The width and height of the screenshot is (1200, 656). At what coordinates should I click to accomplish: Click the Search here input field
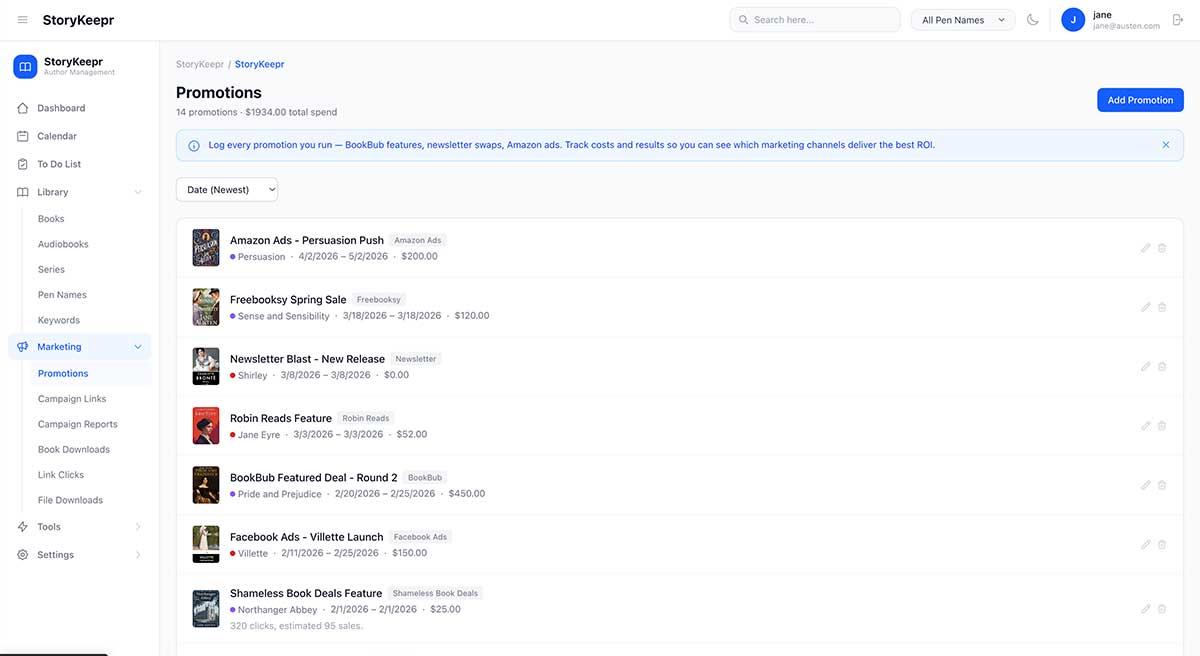pyautogui.click(x=820, y=20)
